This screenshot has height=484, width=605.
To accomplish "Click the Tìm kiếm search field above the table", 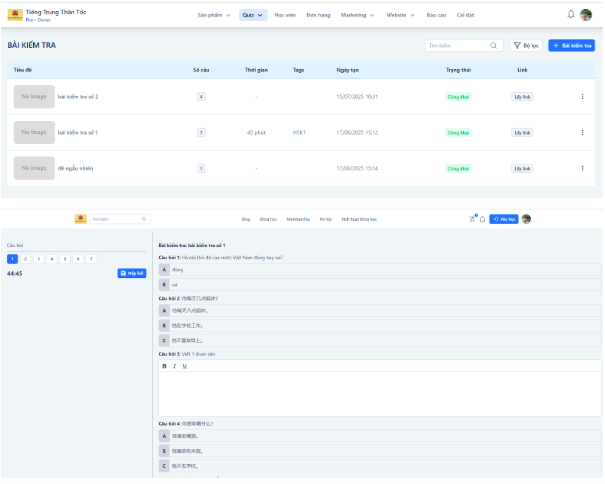I will point(458,45).
